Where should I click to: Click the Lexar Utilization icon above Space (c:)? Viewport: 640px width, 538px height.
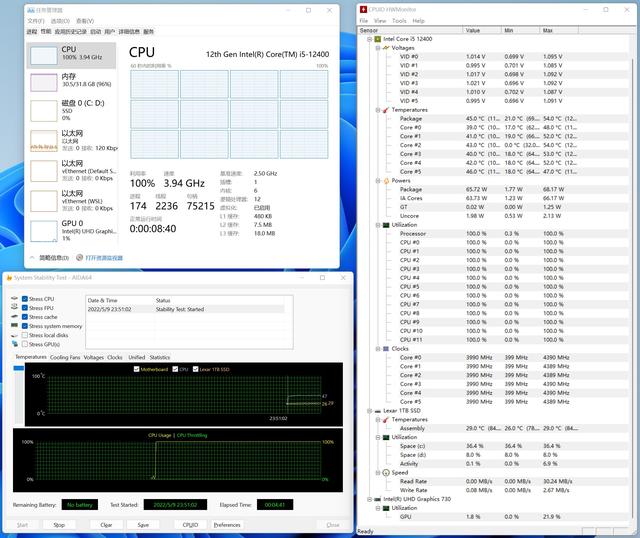pos(386,437)
